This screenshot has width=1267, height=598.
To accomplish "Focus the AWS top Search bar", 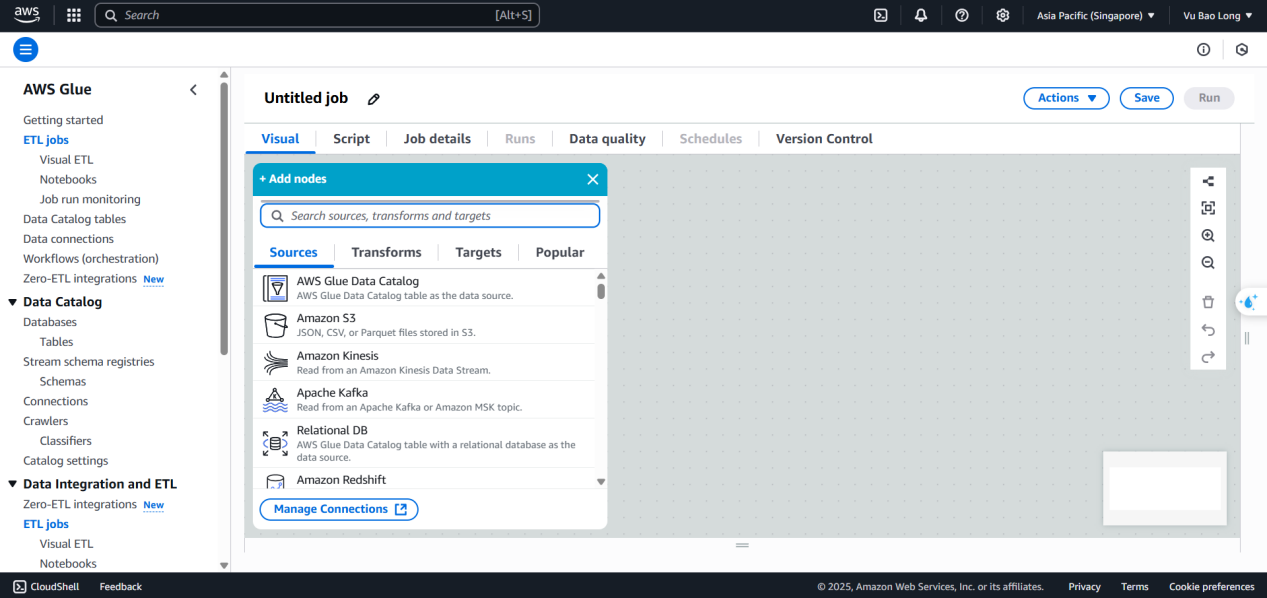I will coord(317,15).
